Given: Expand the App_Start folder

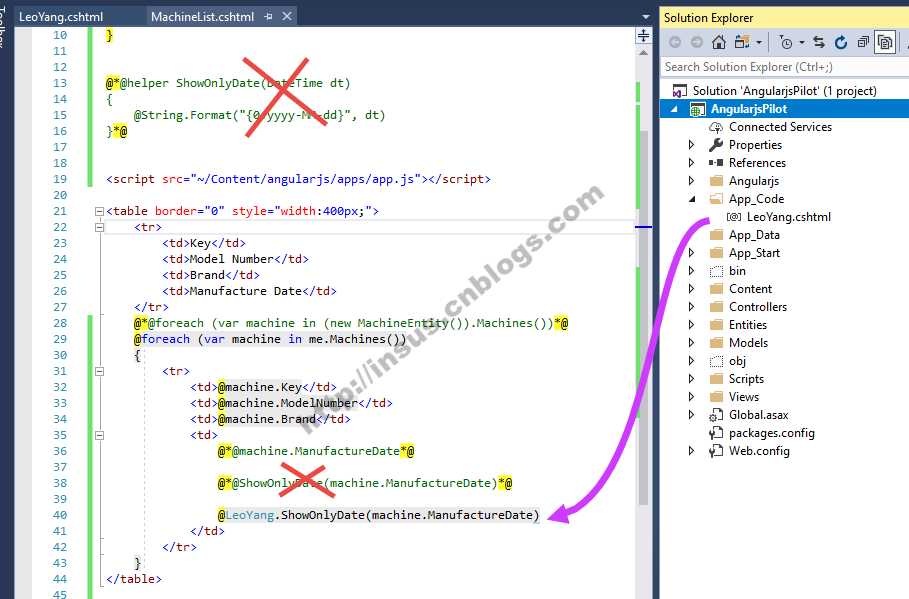Looking at the screenshot, I should (x=691, y=252).
